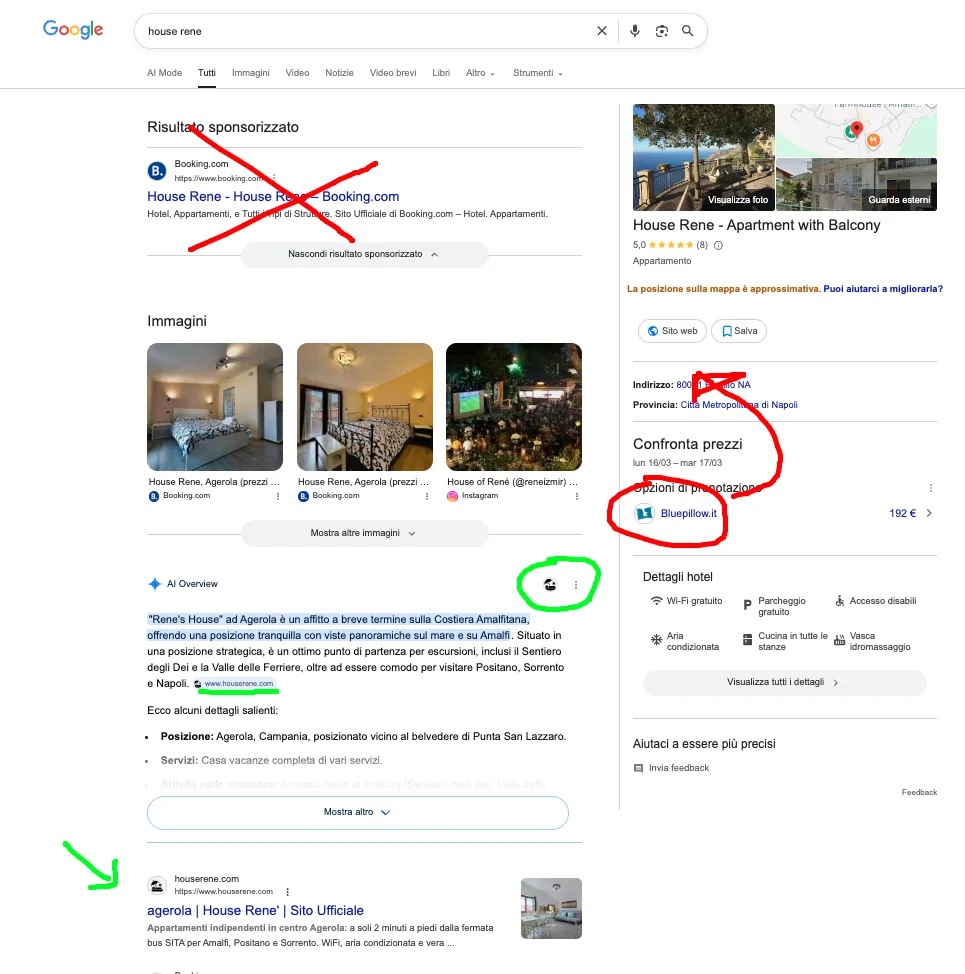Open the AI Overview three-dot options menu
The height and width of the screenshot is (974, 965).
[577, 584]
